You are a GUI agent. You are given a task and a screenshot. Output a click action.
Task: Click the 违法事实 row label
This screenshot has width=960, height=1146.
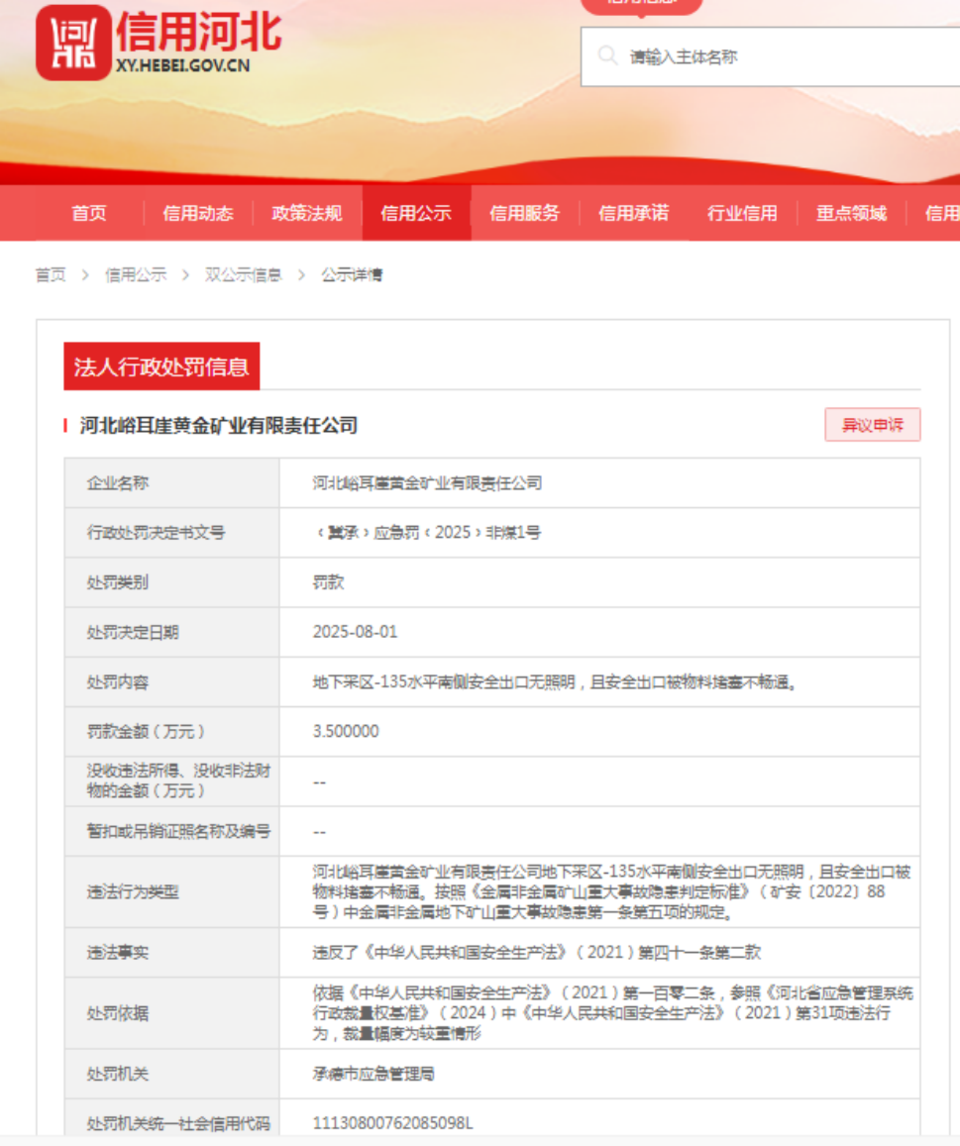tap(118, 952)
